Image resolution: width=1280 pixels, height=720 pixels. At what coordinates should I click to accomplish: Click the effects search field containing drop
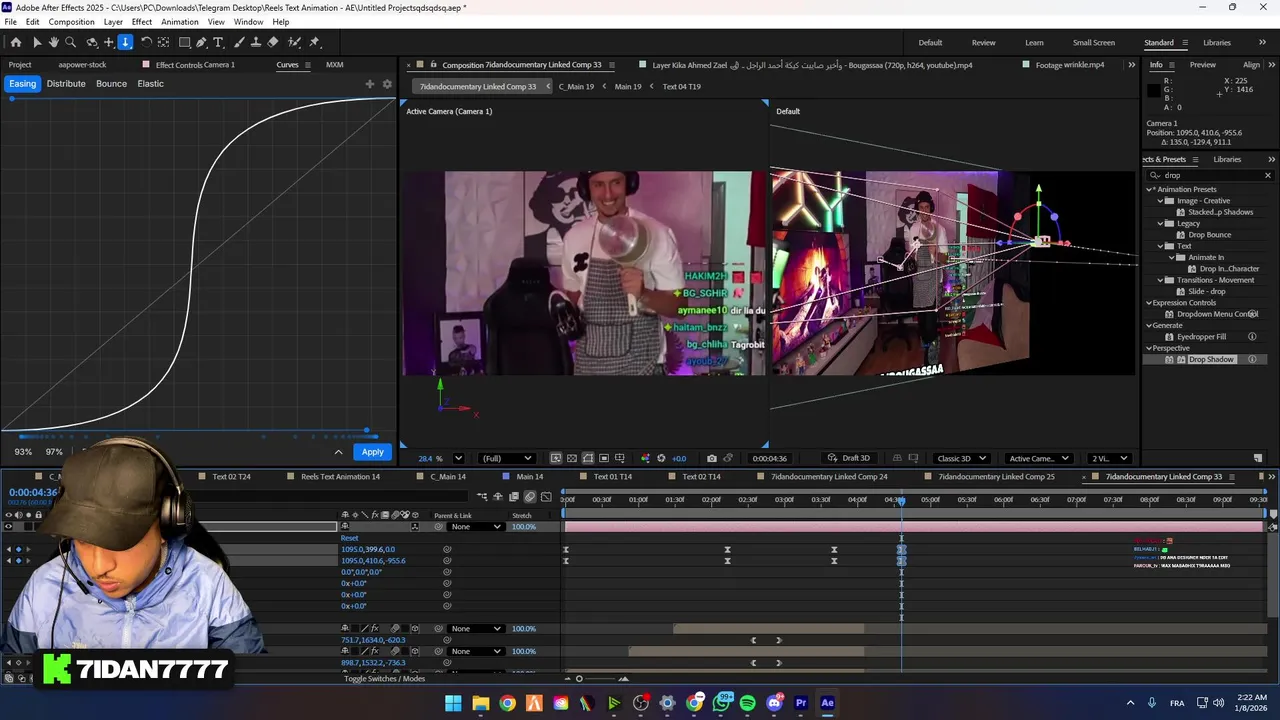(x=1210, y=175)
